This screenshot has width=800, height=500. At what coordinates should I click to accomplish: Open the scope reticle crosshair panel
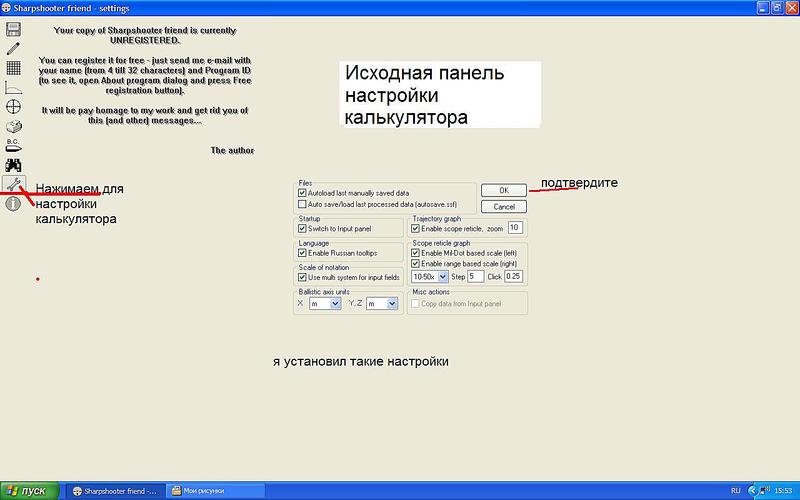(x=13, y=107)
